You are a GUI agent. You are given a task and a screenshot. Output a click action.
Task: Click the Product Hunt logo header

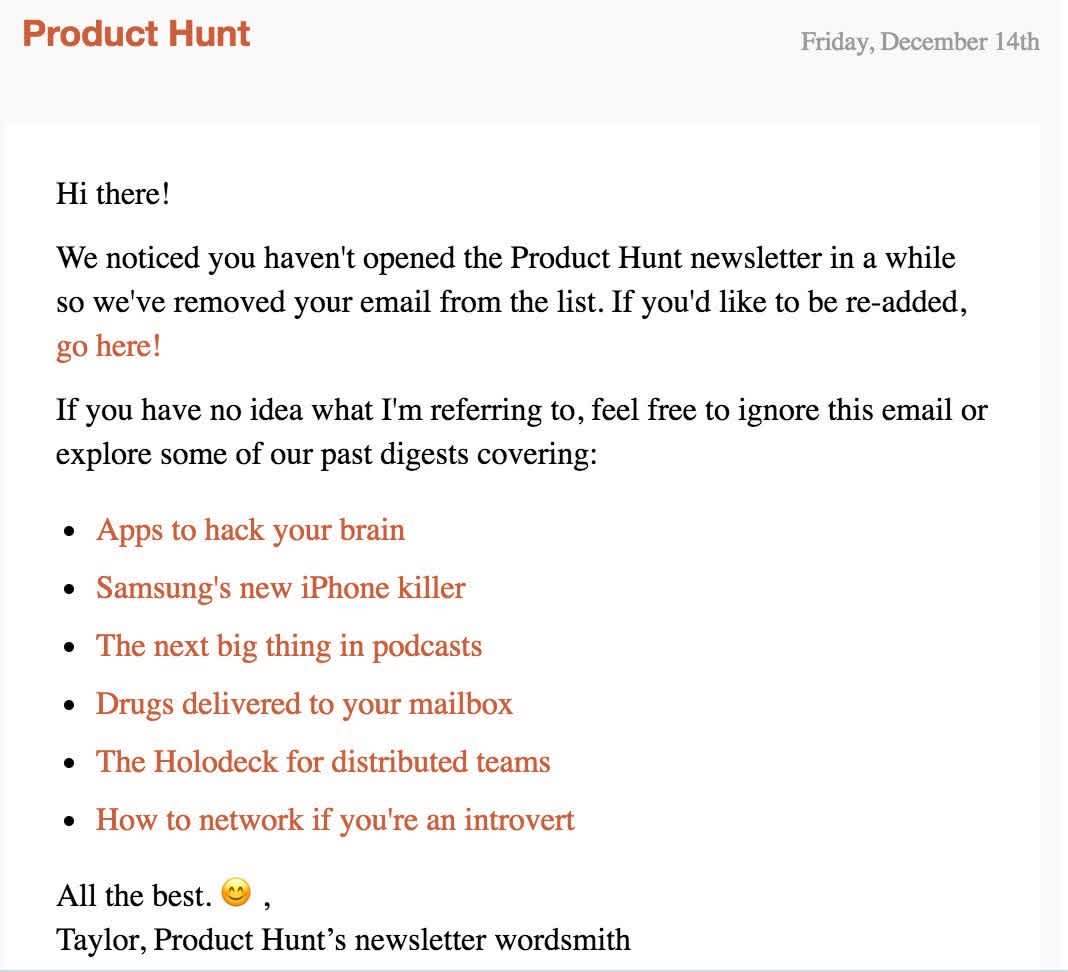[136, 34]
